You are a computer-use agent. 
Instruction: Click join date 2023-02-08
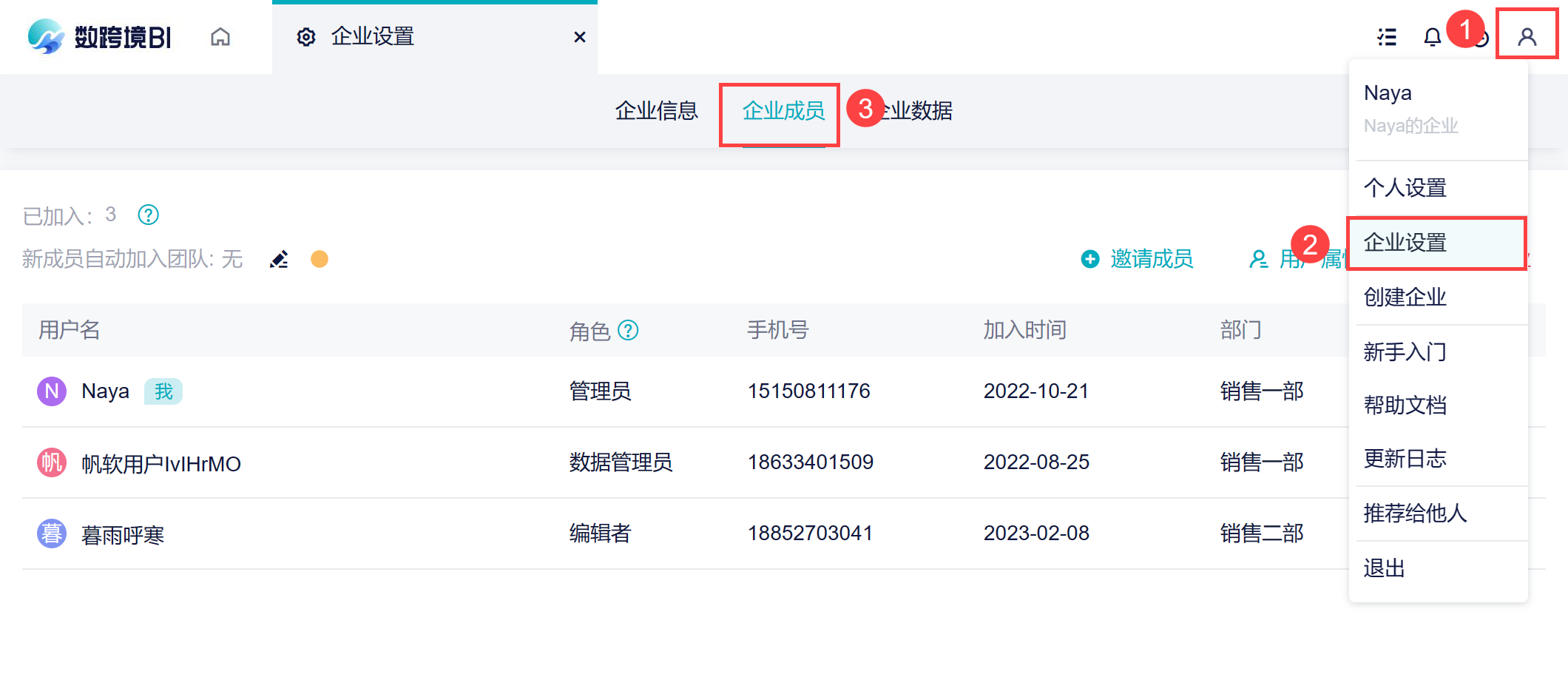click(x=1036, y=533)
